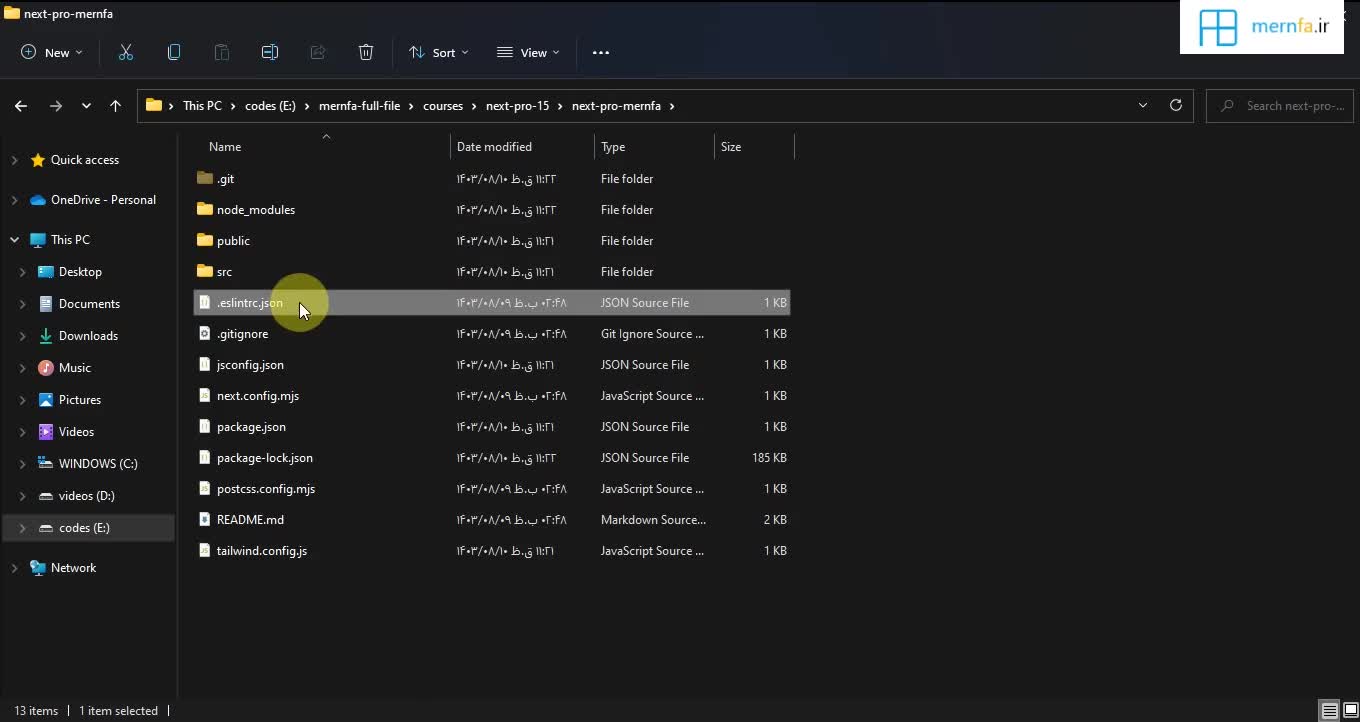
Task: Click the Delete trash can icon
Action: [366, 53]
